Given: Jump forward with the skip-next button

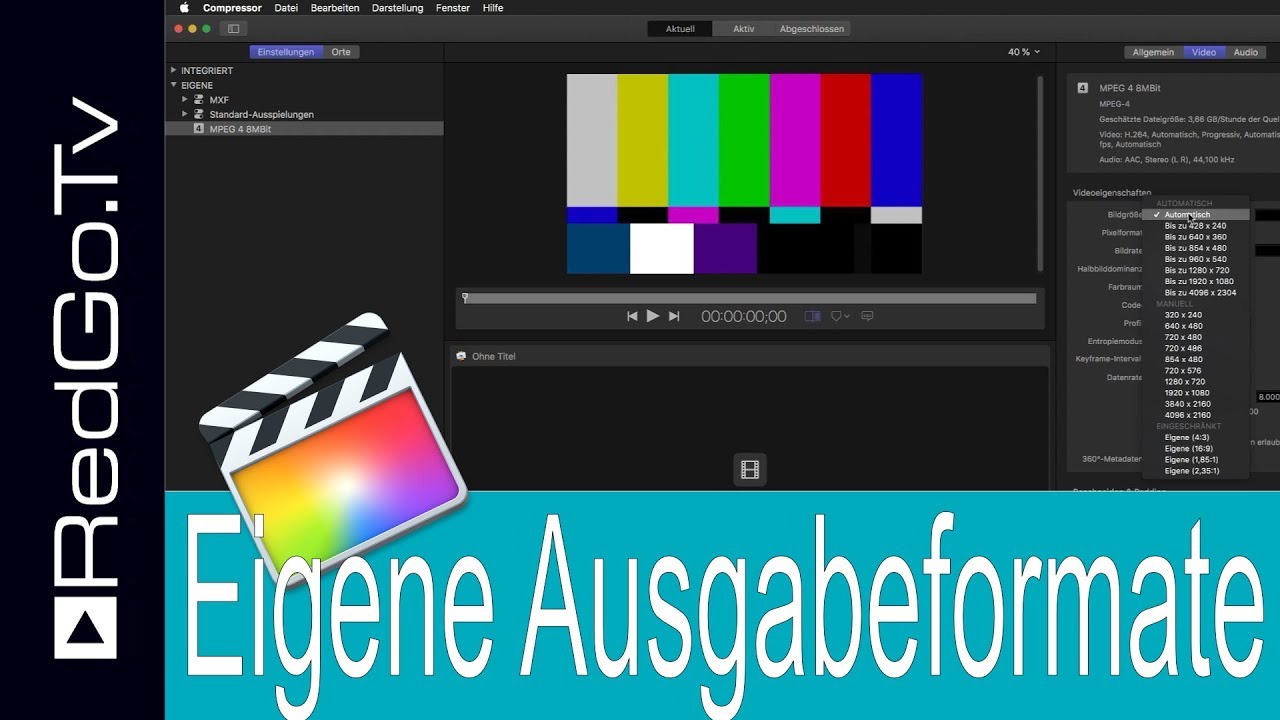Looking at the screenshot, I should point(674,316).
